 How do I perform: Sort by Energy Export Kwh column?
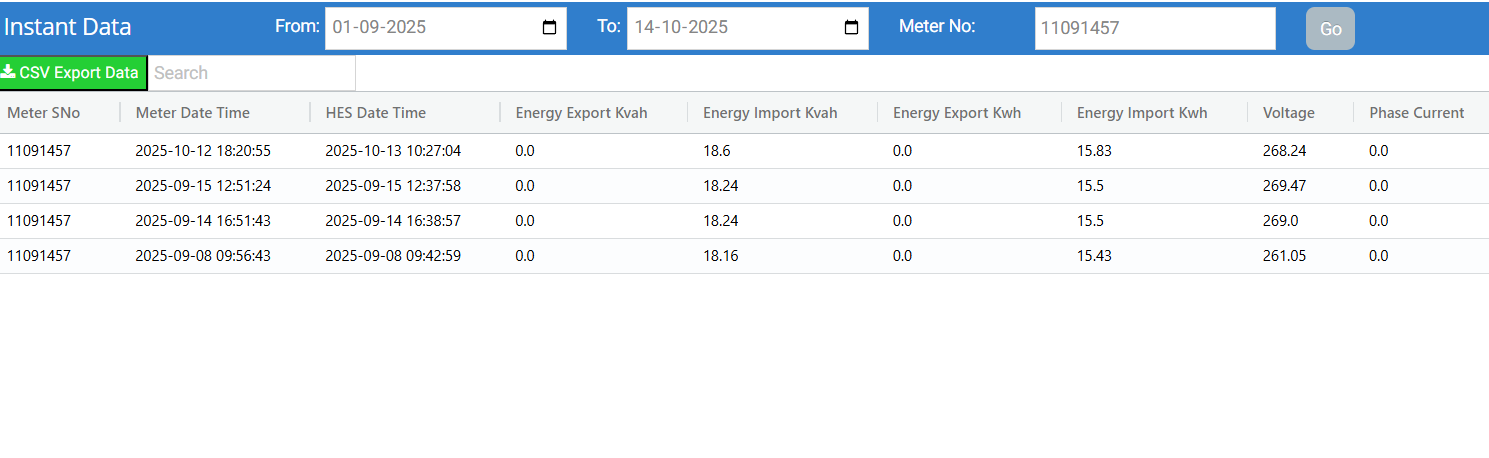point(957,113)
